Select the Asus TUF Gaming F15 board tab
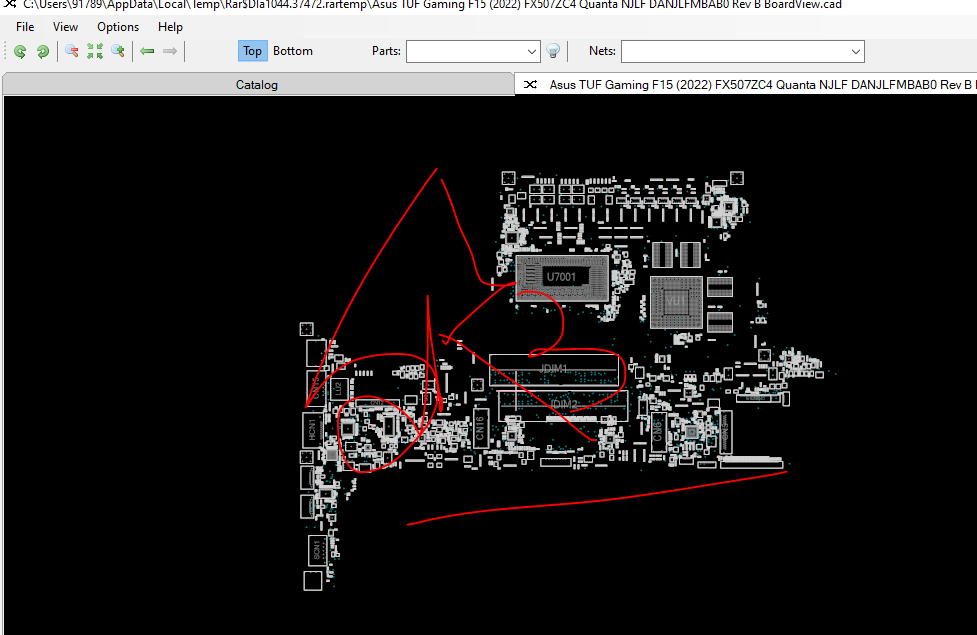 point(746,85)
